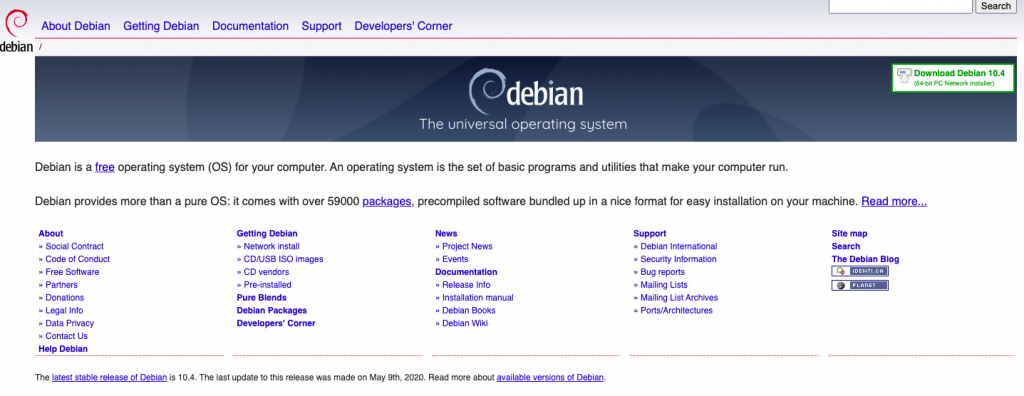
Task: Open 'available versions of Debian' link
Action: click(x=551, y=378)
